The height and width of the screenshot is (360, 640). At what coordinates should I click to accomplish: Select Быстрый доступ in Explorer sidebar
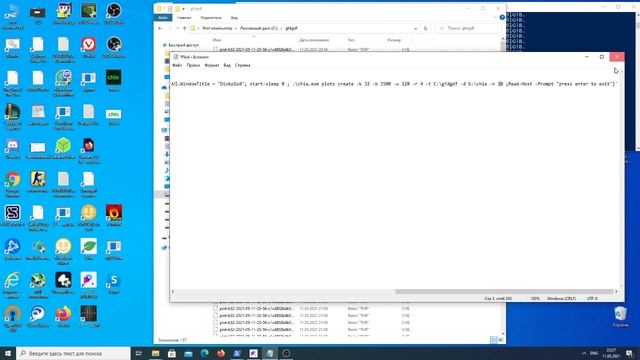coord(184,45)
